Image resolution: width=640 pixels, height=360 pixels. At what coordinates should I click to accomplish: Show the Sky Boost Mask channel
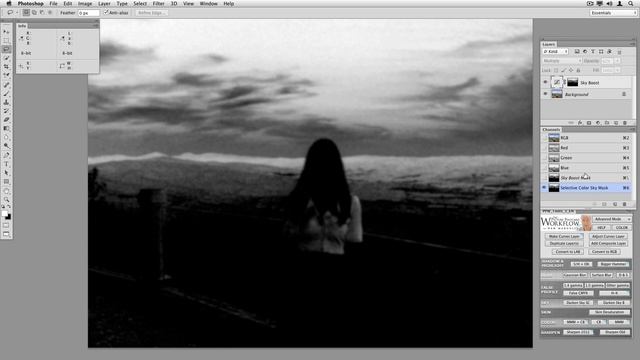tap(544, 178)
